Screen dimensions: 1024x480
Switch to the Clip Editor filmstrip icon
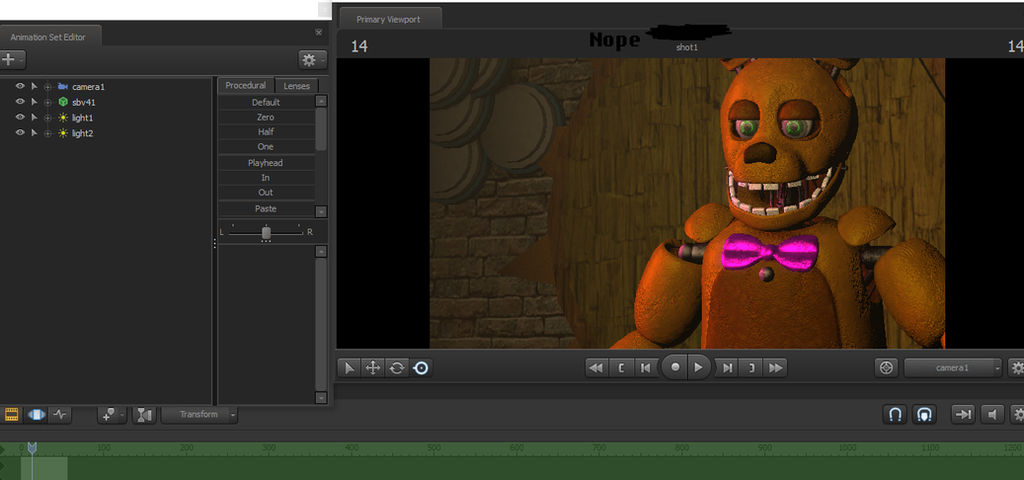coord(11,414)
